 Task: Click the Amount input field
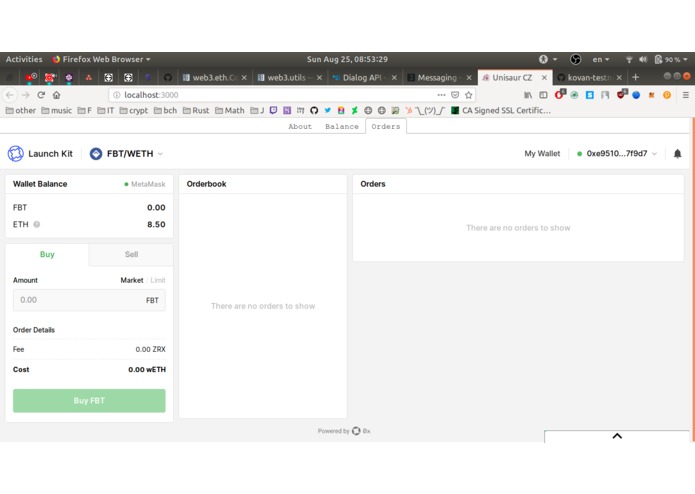tap(89, 300)
